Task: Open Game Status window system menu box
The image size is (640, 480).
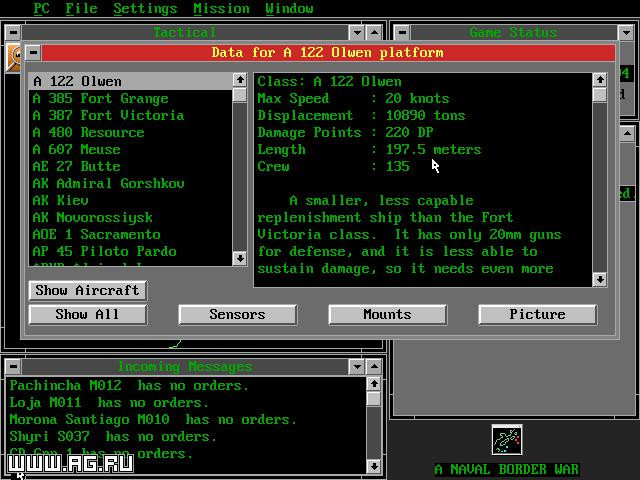Action: tap(402, 32)
